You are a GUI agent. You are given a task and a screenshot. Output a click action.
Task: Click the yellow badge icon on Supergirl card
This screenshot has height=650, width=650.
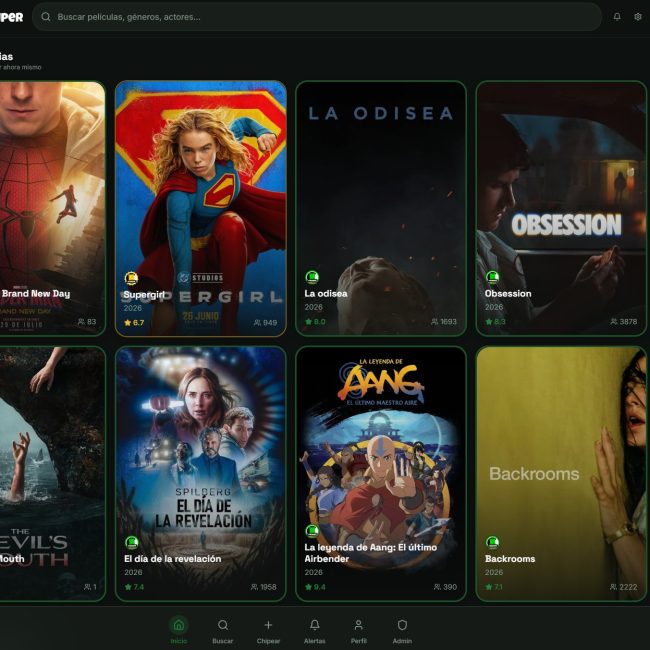pyautogui.click(x=131, y=278)
